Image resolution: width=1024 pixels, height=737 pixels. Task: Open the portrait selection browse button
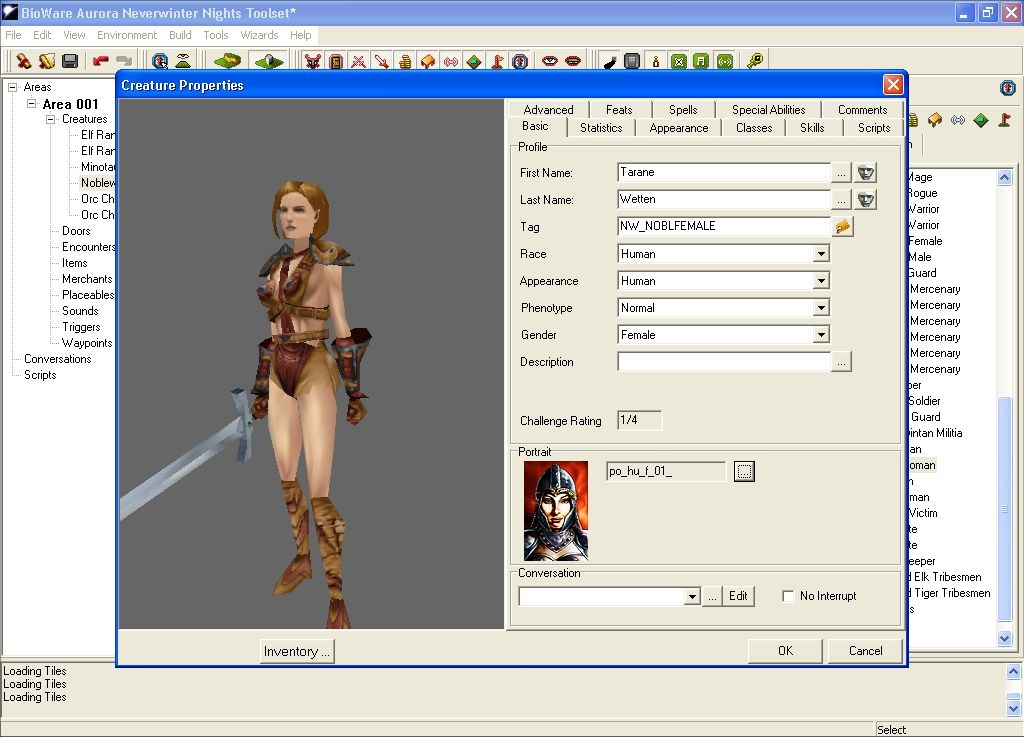744,471
